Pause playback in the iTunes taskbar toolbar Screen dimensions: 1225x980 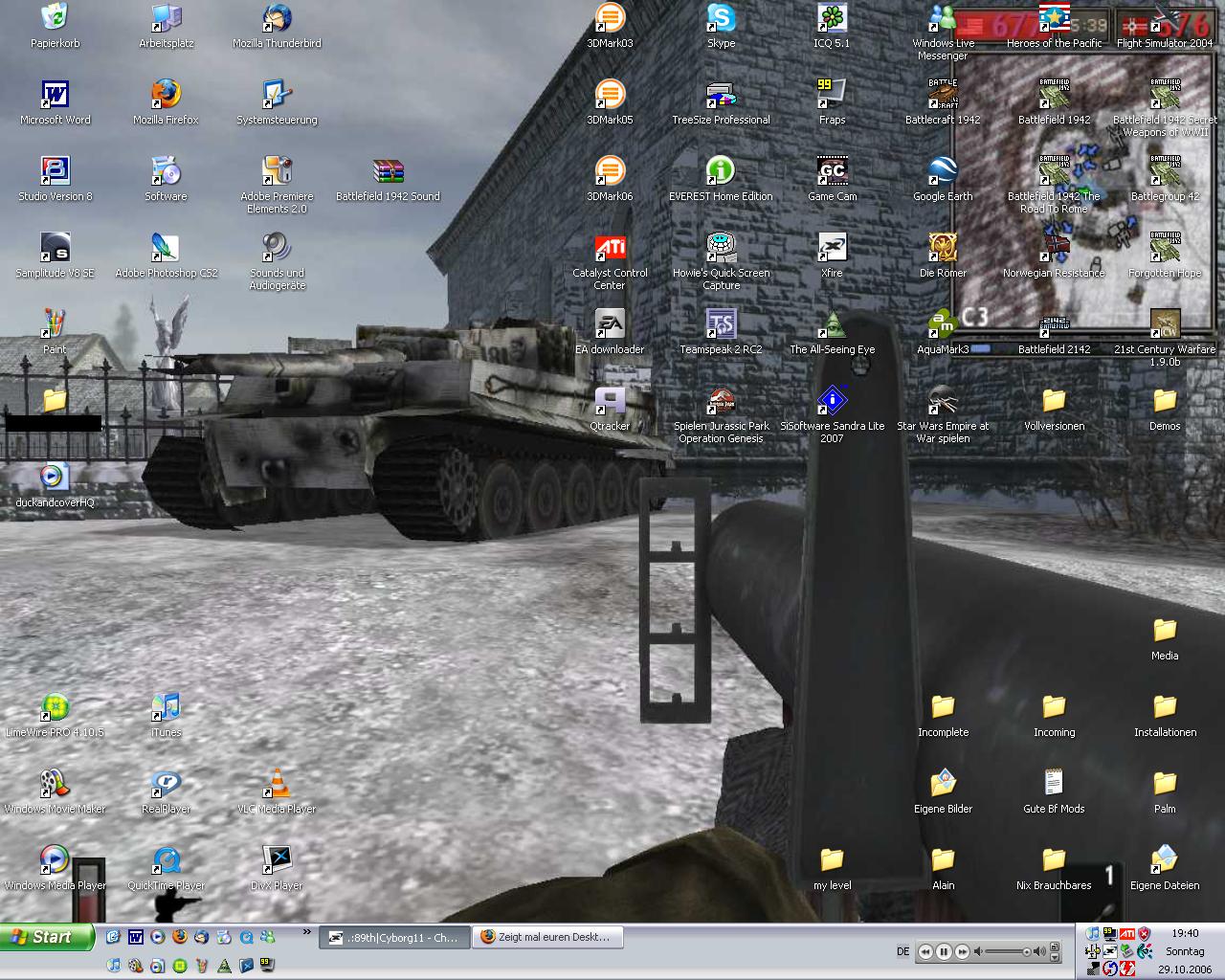[x=944, y=951]
